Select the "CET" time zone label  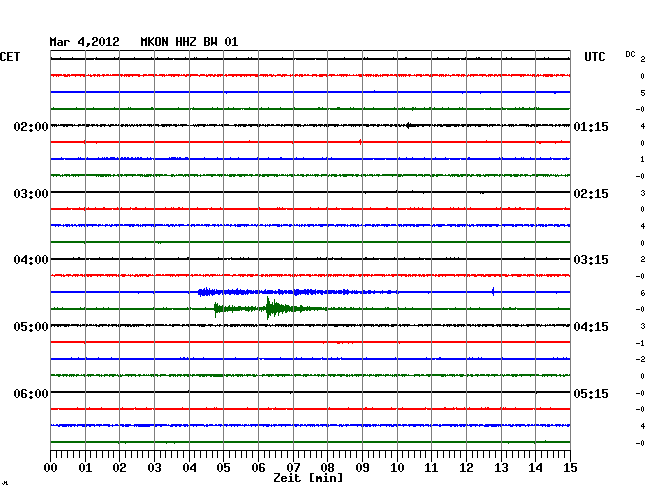pos(10,57)
